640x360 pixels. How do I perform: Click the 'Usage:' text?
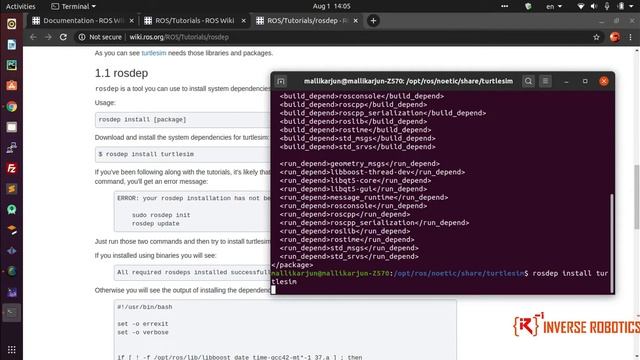[x=105, y=103]
